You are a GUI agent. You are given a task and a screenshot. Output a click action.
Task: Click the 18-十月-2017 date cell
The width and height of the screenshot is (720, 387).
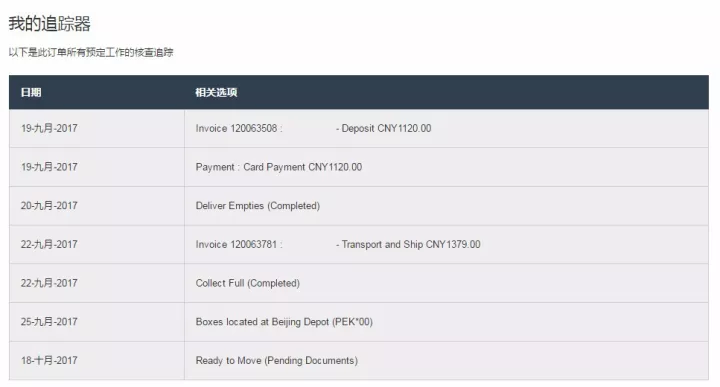49,360
